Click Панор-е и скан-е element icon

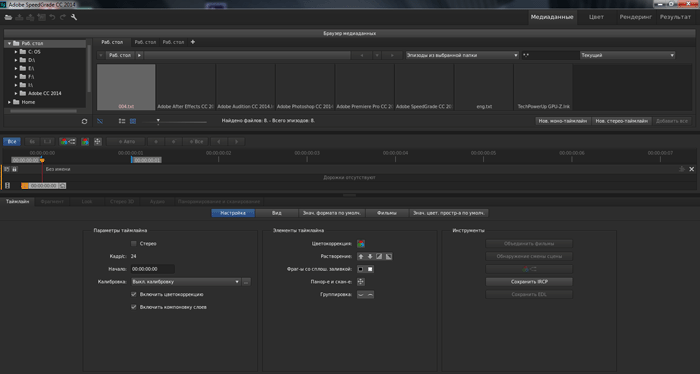click(361, 282)
